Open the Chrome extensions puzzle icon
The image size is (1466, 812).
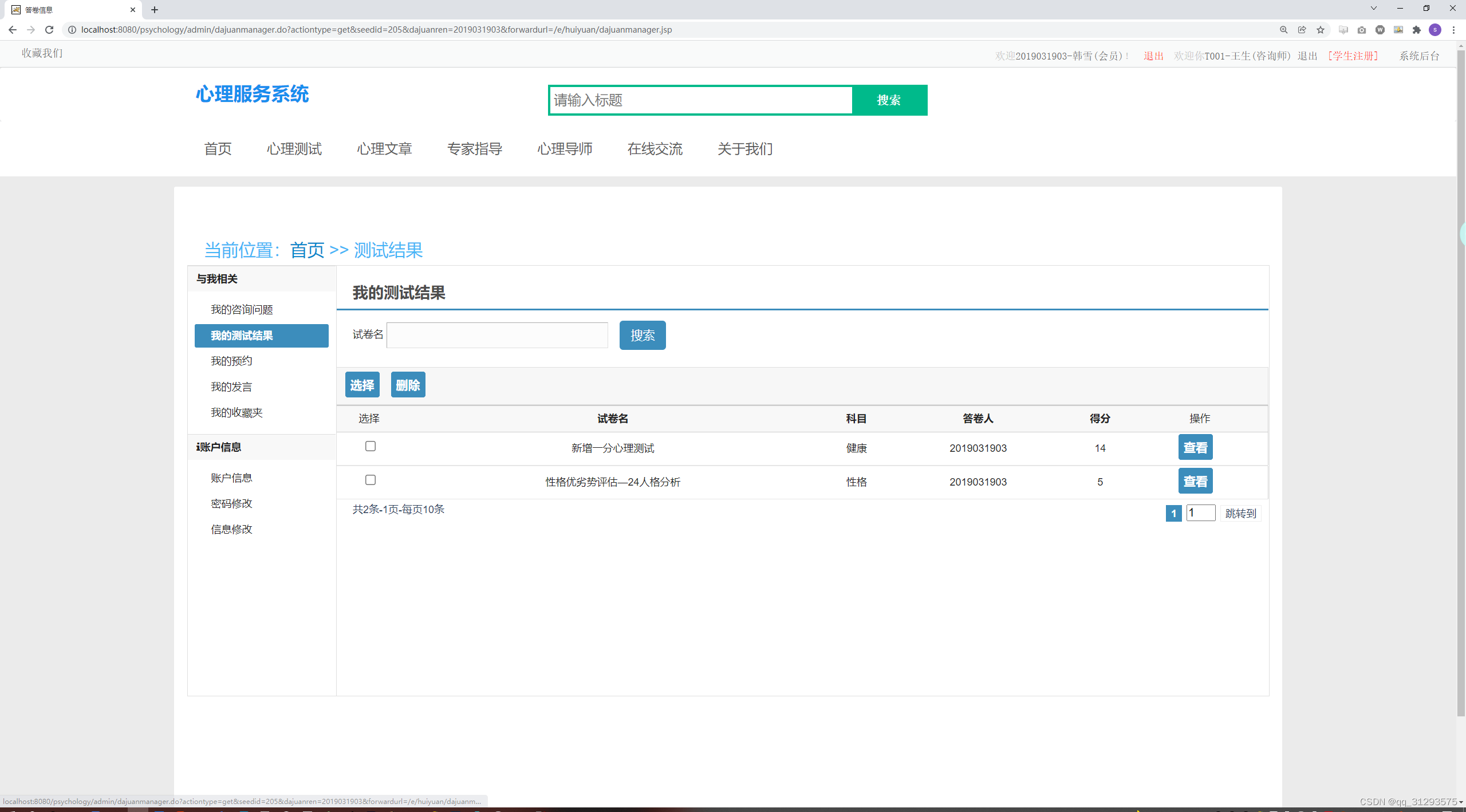[x=1417, y=30]
